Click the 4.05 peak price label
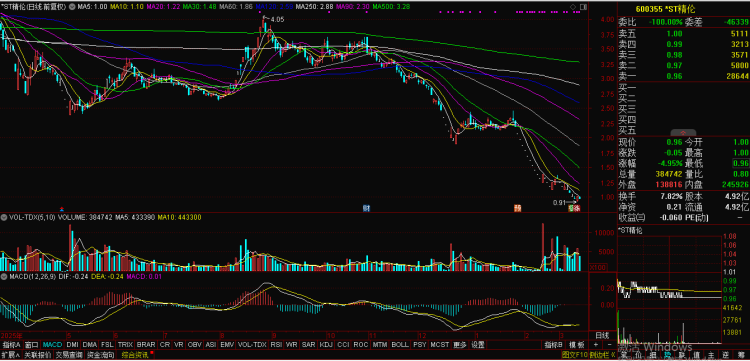The height and width of the screenshot is (361, 750). tap(277, 19)
